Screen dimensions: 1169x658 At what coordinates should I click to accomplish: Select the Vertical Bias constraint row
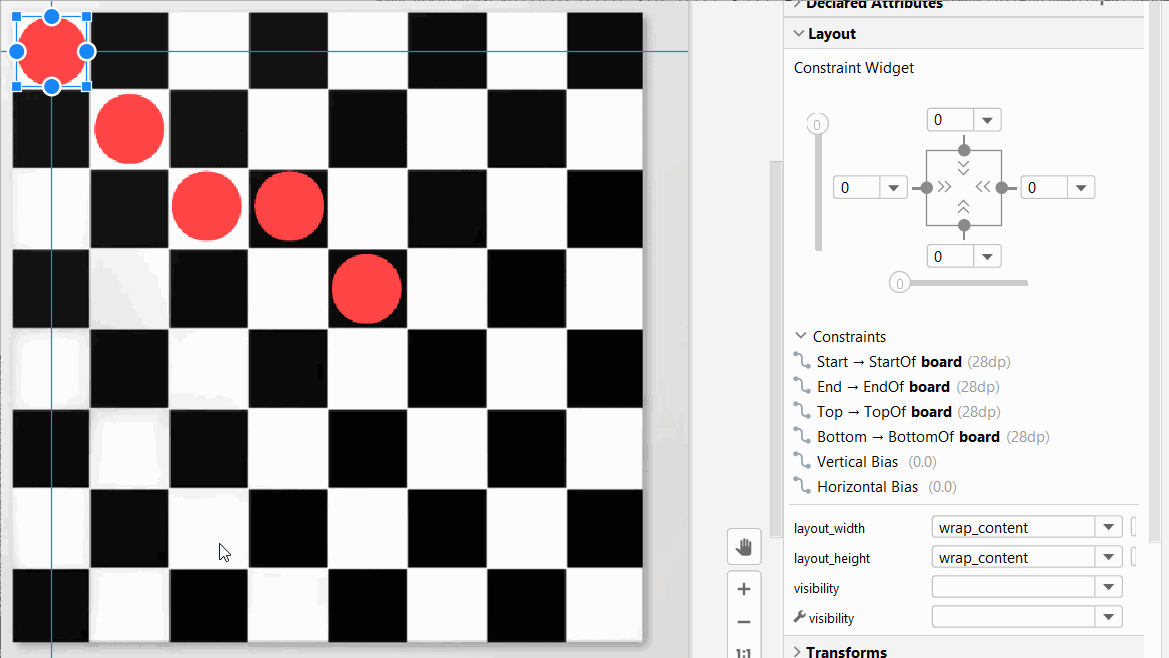pos(874,461)
